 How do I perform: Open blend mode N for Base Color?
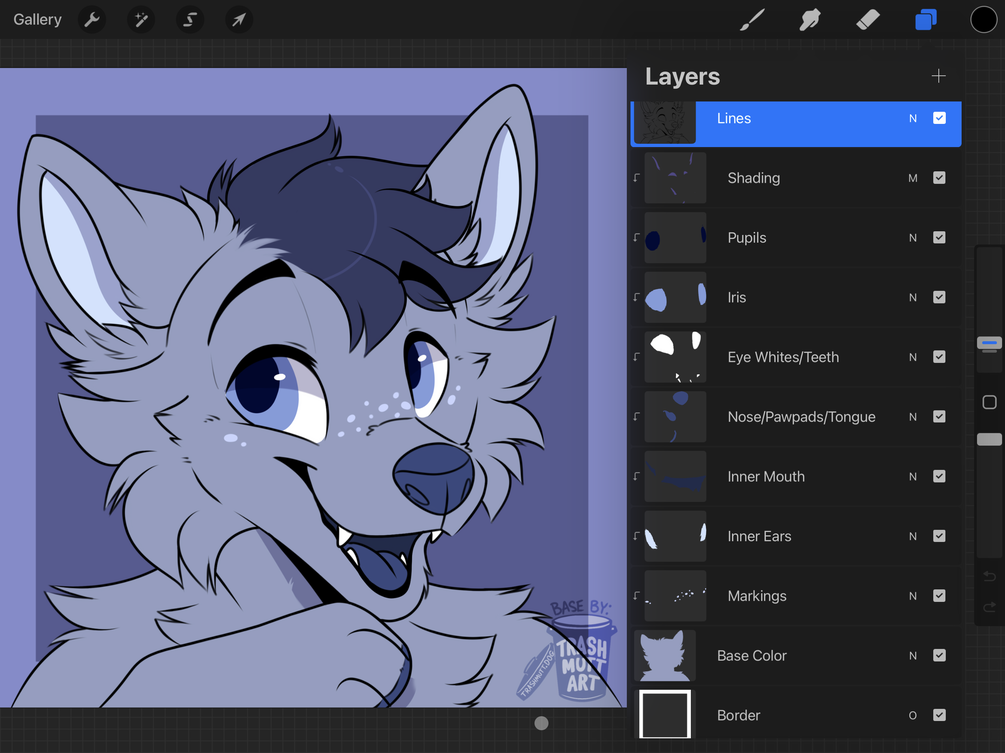pyautogui.click(x=913, y=656)
